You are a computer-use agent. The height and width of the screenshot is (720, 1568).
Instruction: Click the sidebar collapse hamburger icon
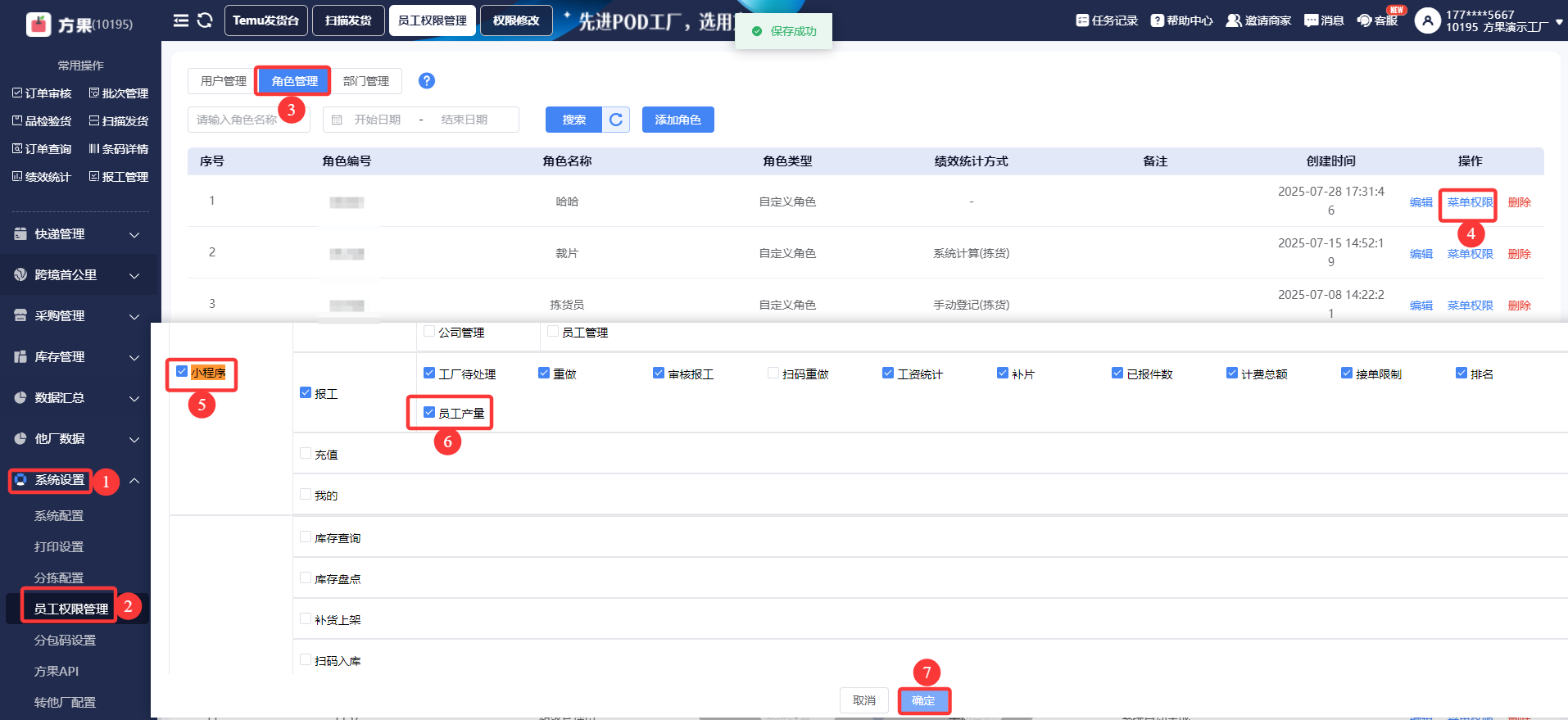point(181,20)
